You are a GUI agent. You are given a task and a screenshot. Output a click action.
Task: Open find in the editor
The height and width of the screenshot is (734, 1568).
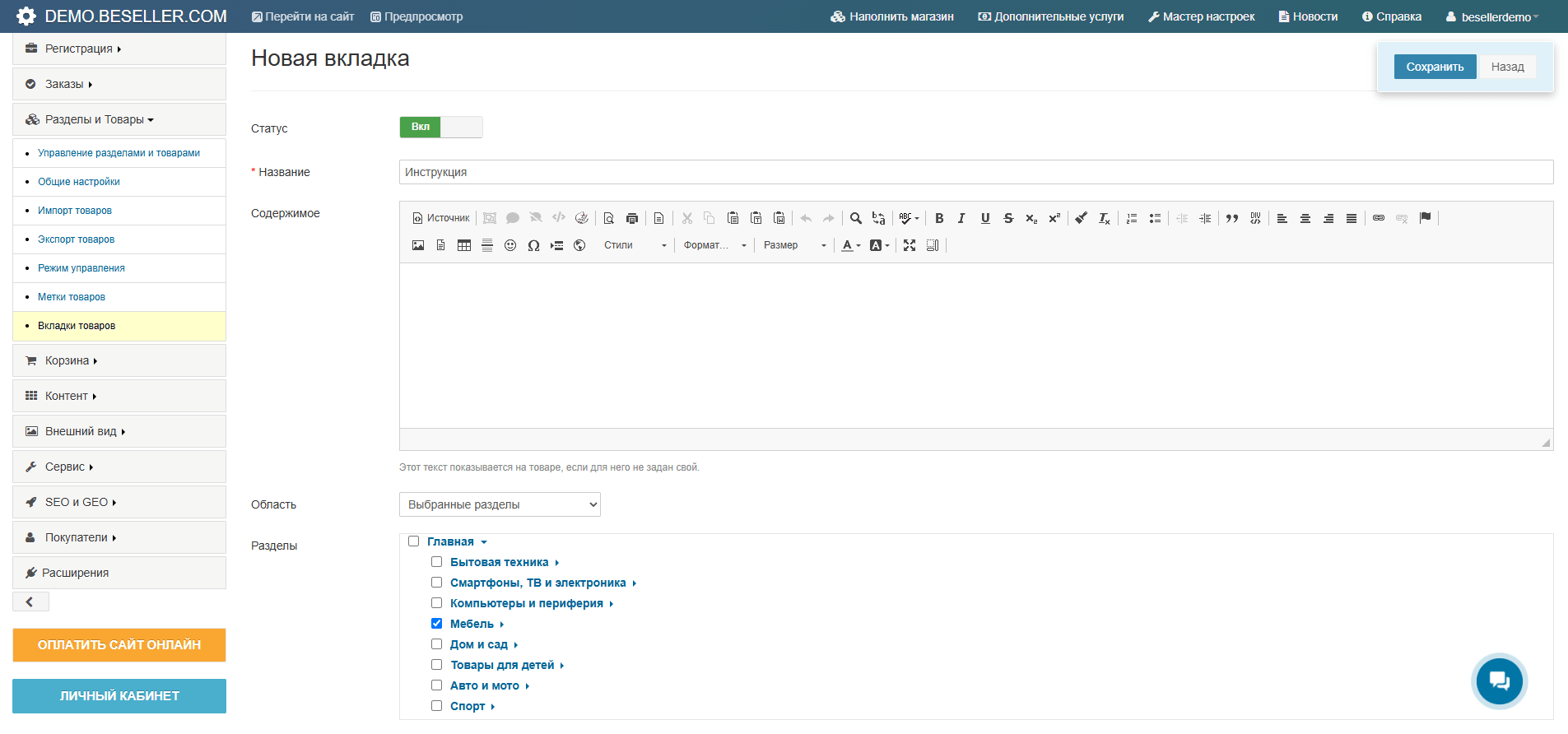856,218
